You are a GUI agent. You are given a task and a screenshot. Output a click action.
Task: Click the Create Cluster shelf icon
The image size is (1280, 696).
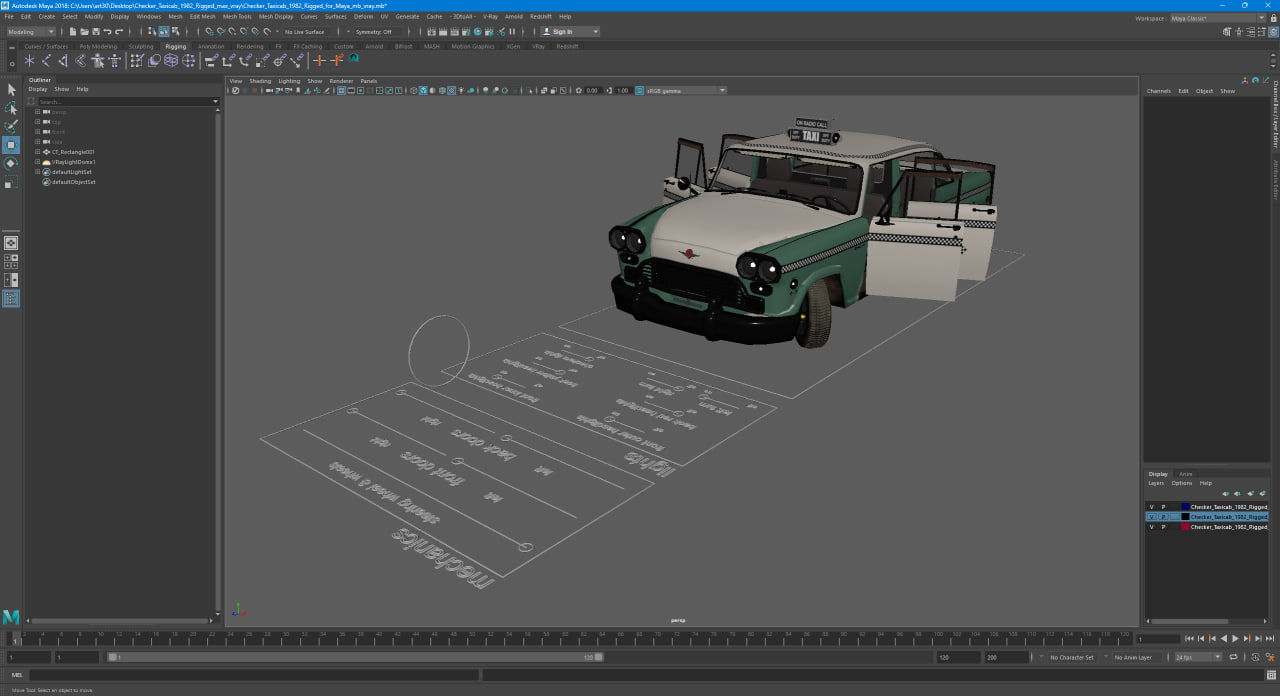[188, 61]
